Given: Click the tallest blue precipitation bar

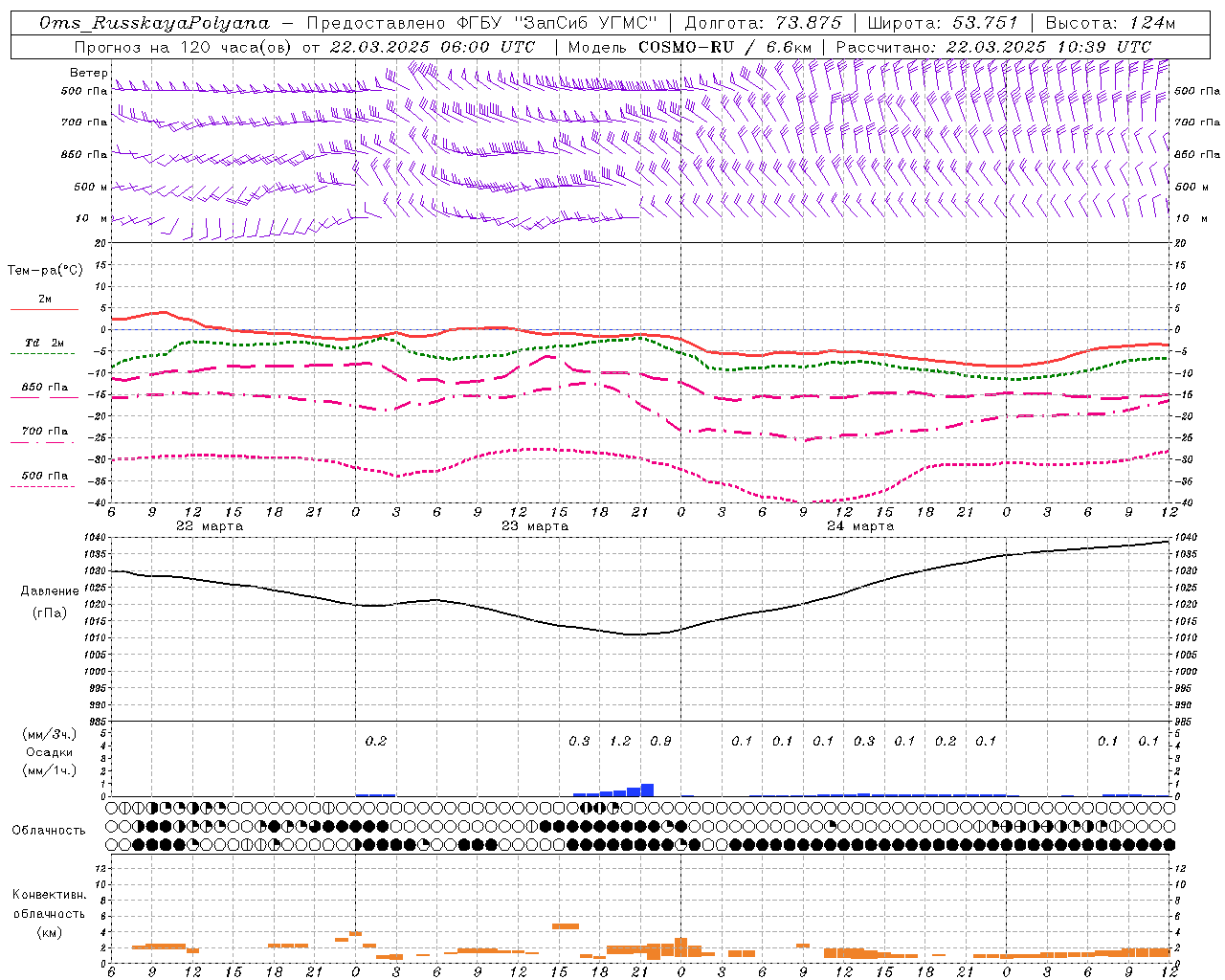Looking at the screenshot, I should [x=647, y=791].
